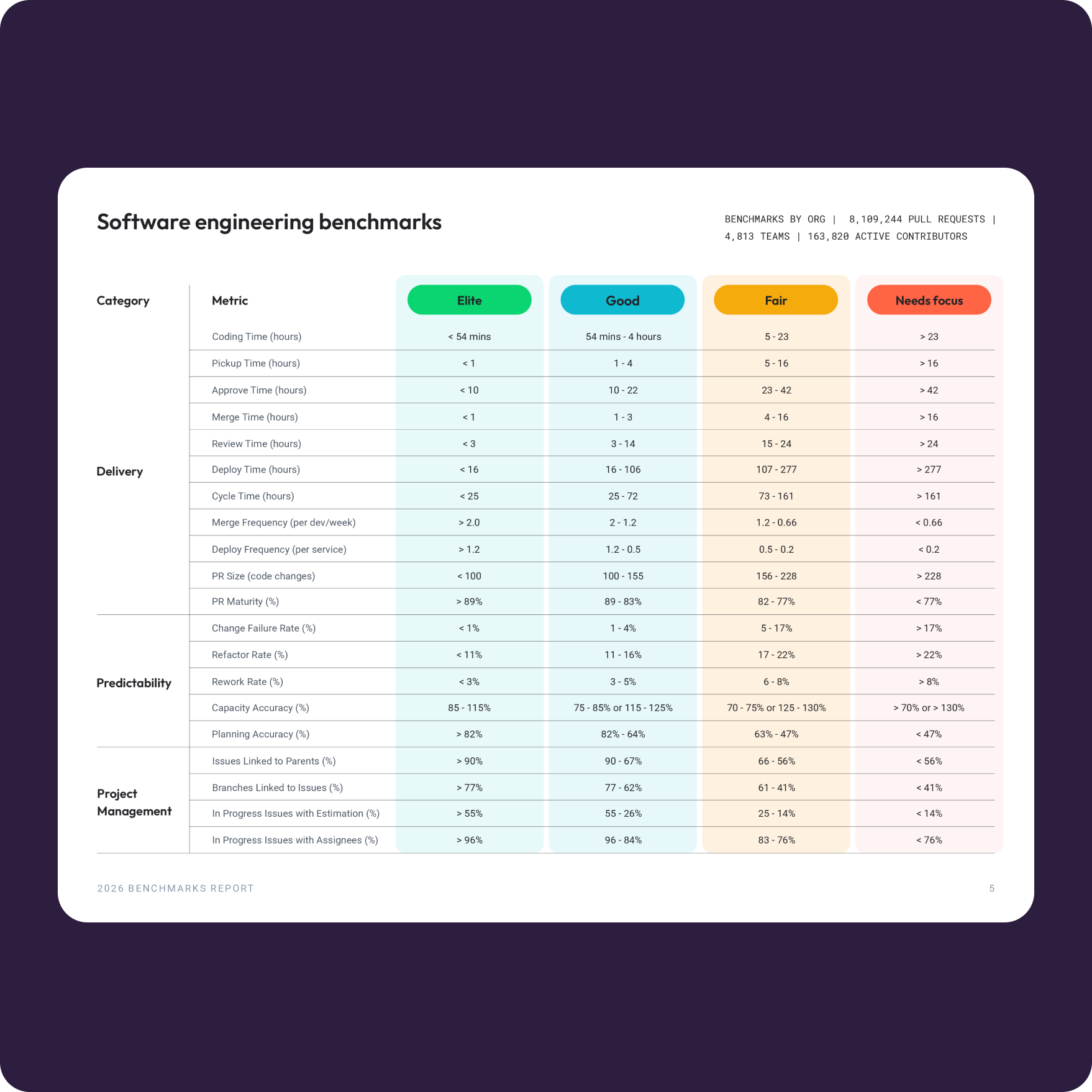Click the 2026 Benchmarks Report footer text
The width and height of the screenshot is (1092, 1092).
click(x=176, y=888)
